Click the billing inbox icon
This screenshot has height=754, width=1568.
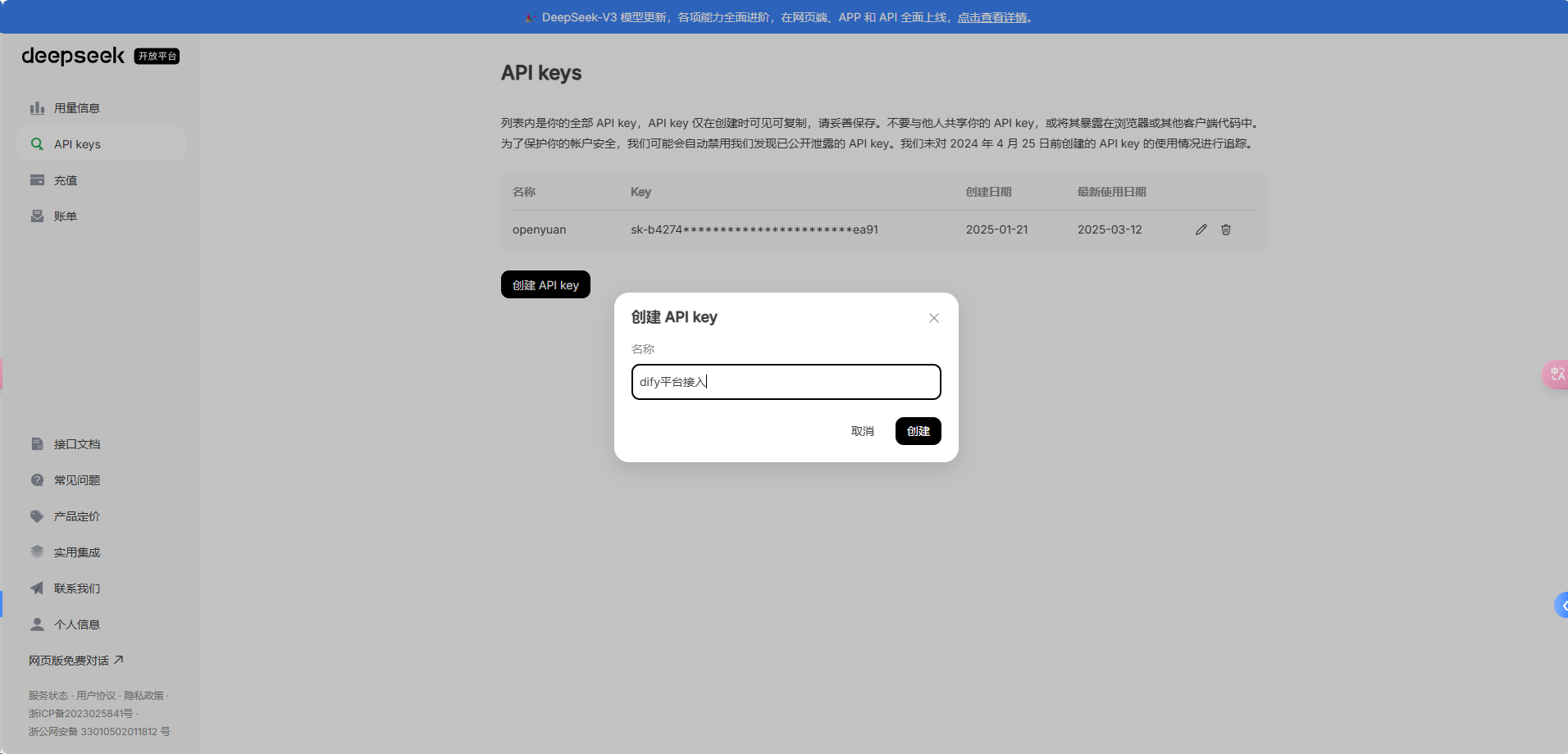(37, 216)
